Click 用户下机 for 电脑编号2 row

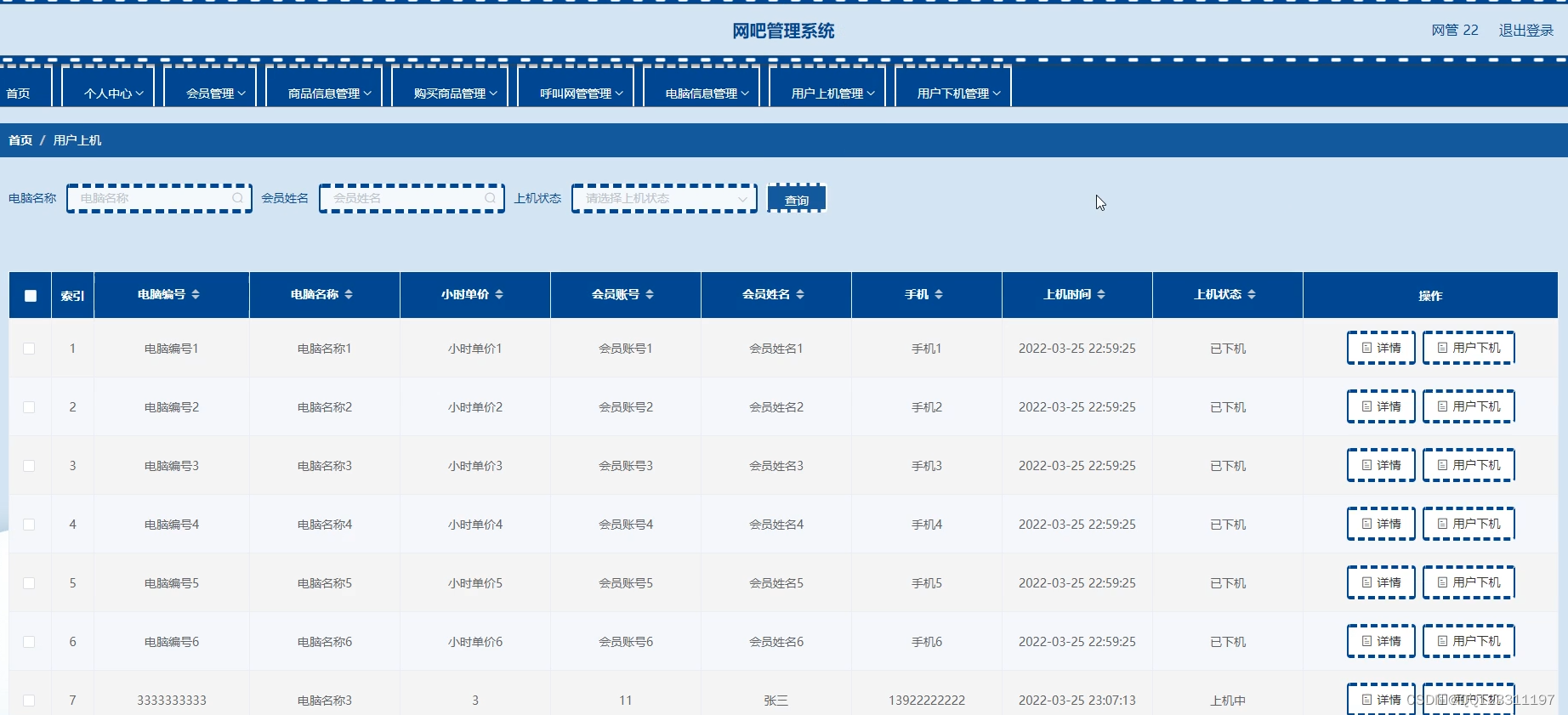(x=1469, y=406)
